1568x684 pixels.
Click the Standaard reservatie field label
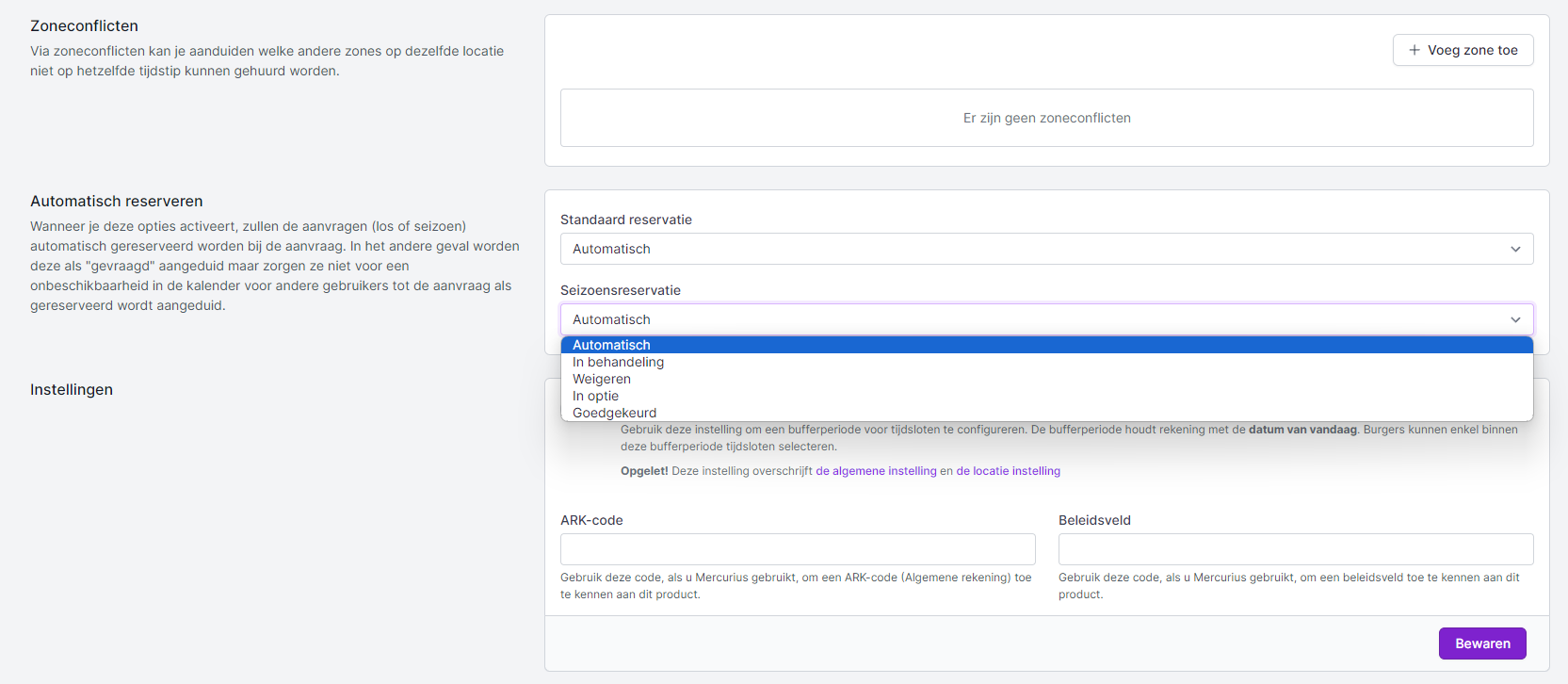click(x=625, y=220)
